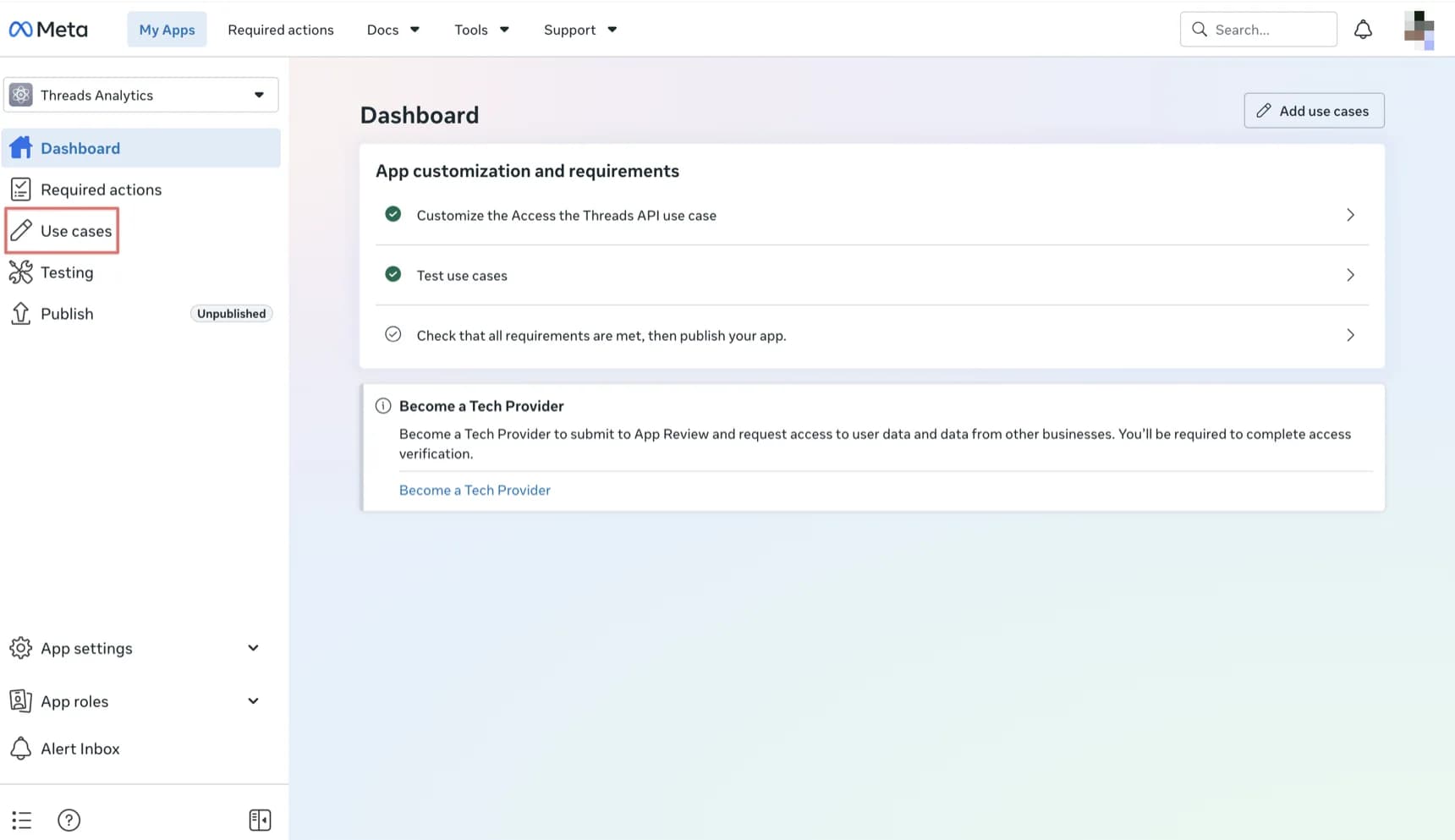Click the gray check beside publish requirements
Viewport: 1455px width, 840px height.
pyautogui.click(x=393, y=334)
